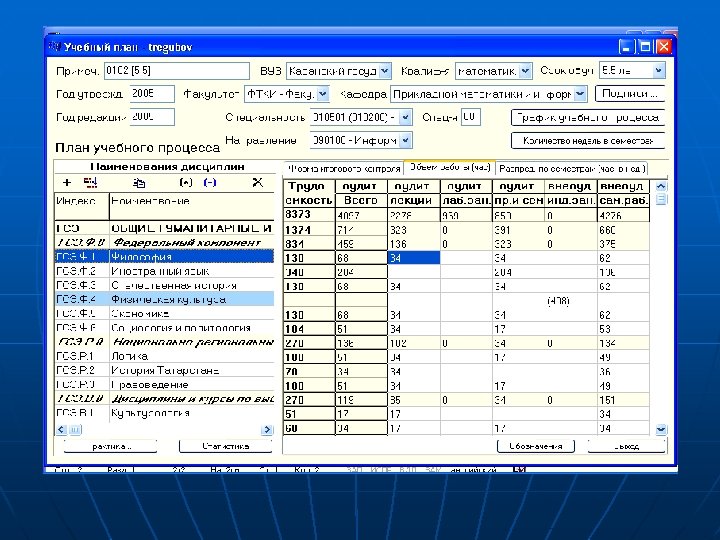The image size is (720, 540).
Task: Open the Распред. по семестрам tab
Action: pos(570,168)
